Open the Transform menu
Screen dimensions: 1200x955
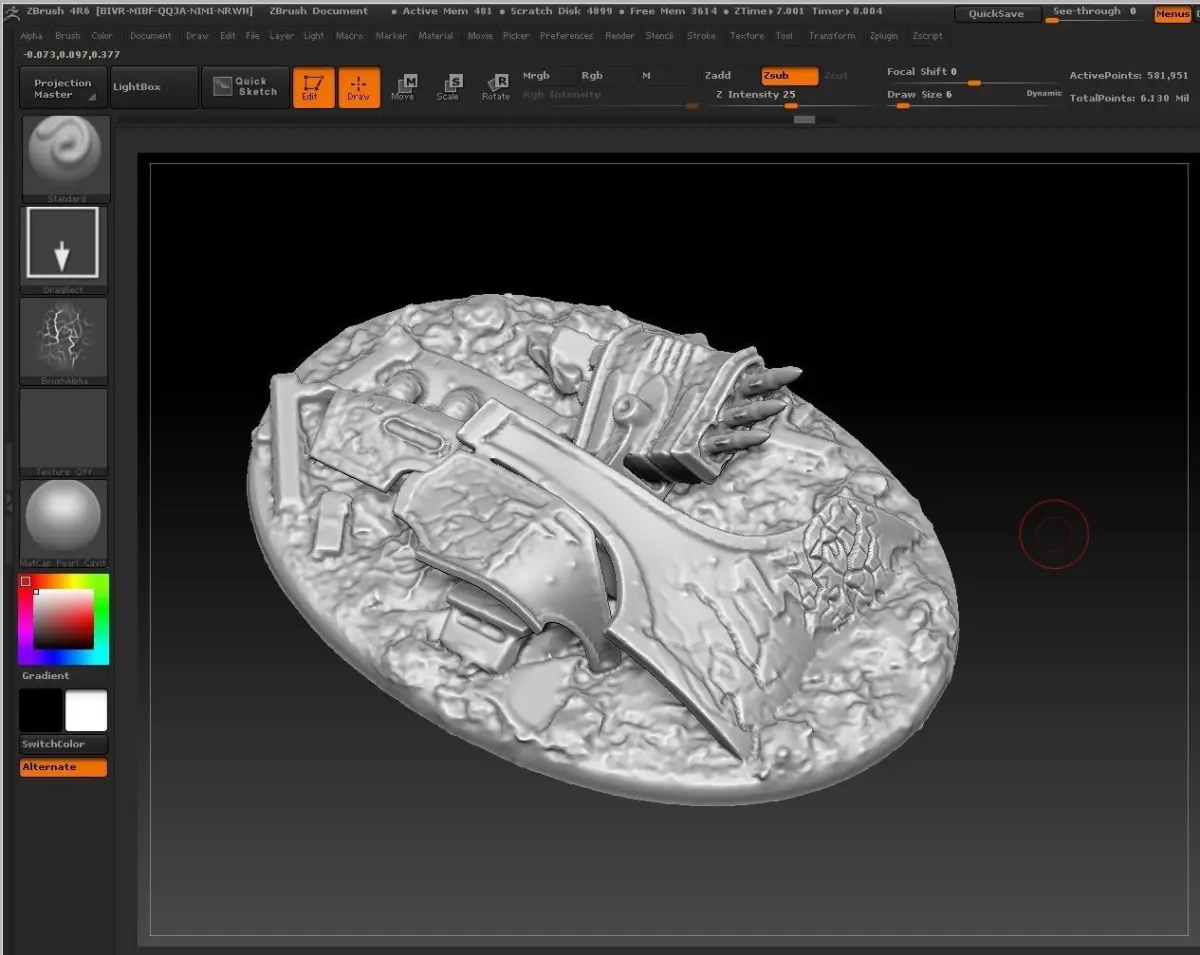pyautogui.click(x=832, y=36)
